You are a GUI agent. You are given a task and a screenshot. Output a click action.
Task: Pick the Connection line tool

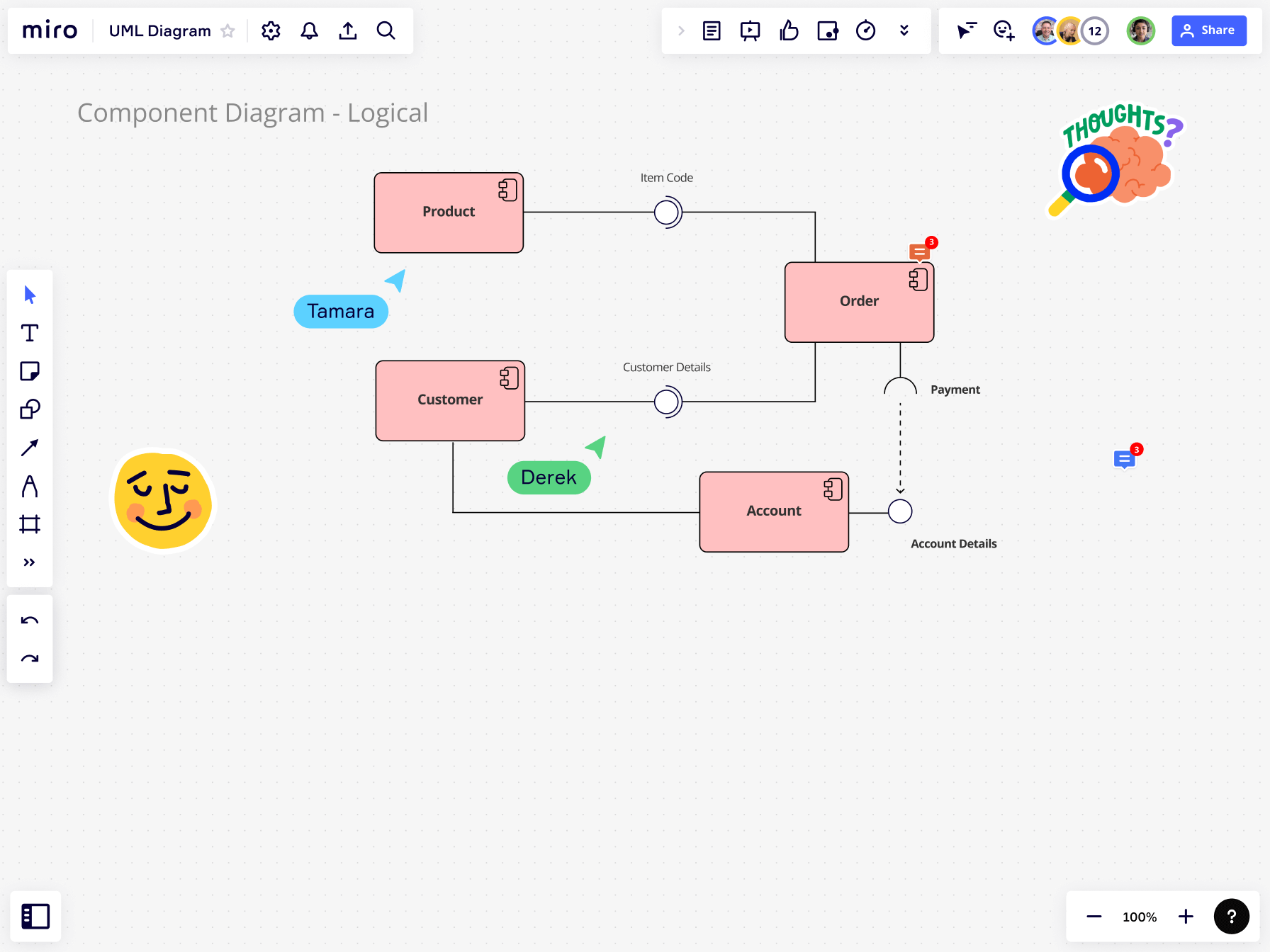30,447
